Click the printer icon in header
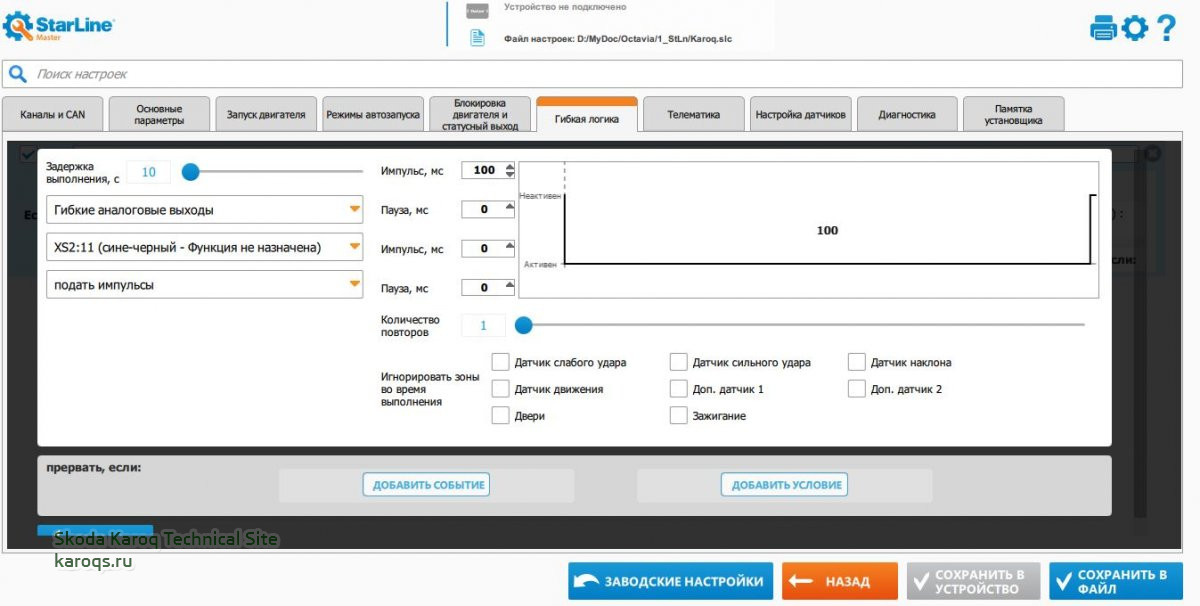The height and width of the screenshot is (606, 1200). [1103, 28]
